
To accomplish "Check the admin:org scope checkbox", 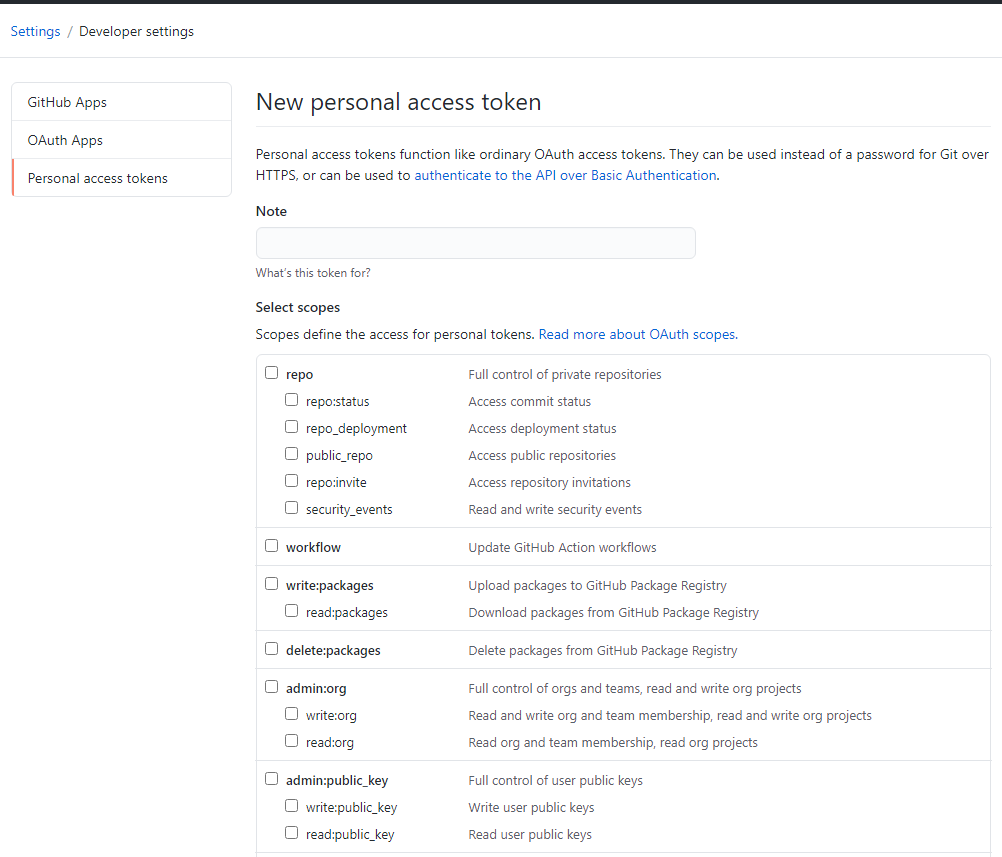I will point(271,686).
